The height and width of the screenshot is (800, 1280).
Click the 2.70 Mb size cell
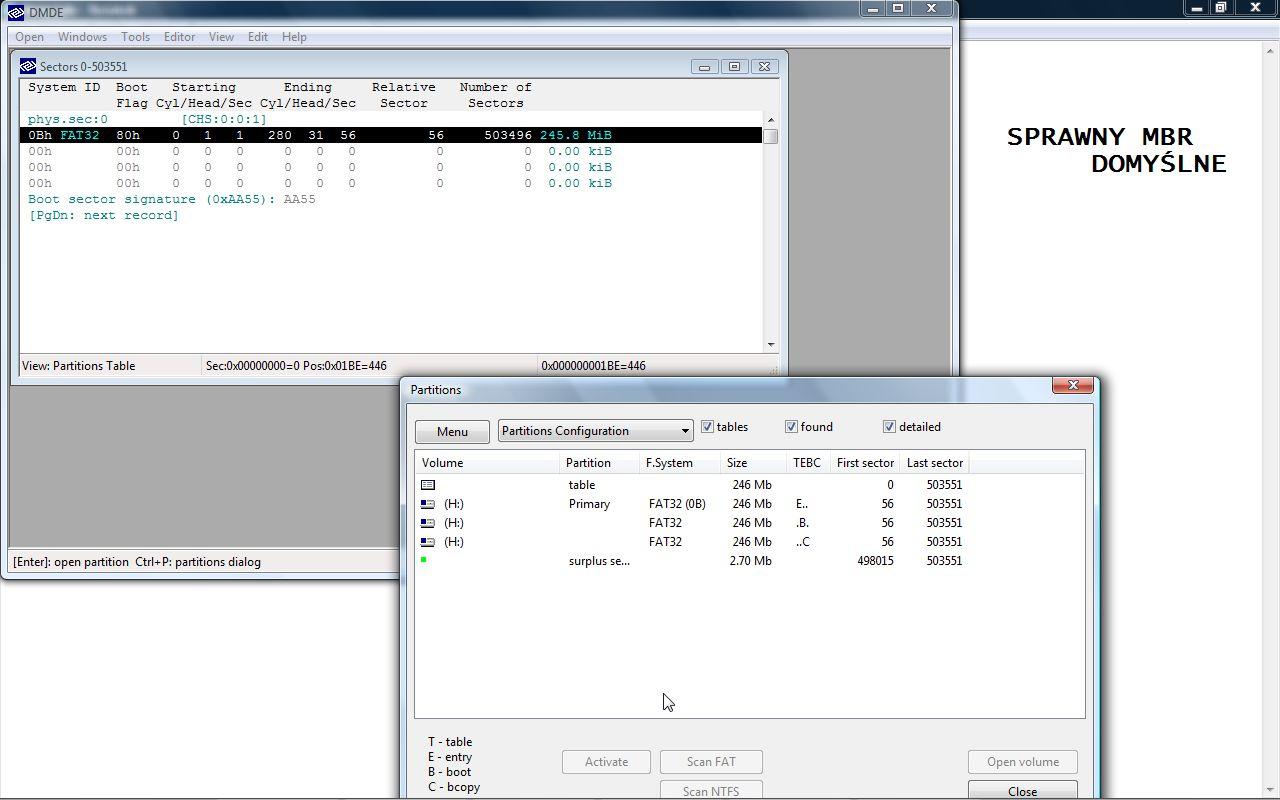[x=751, y=561]
